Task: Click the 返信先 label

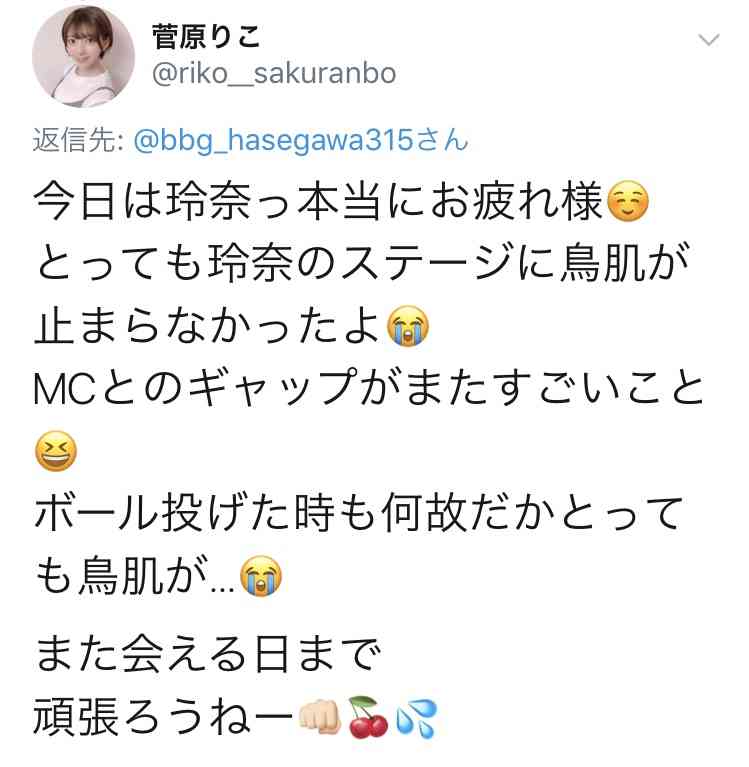Action: [78, 140]
